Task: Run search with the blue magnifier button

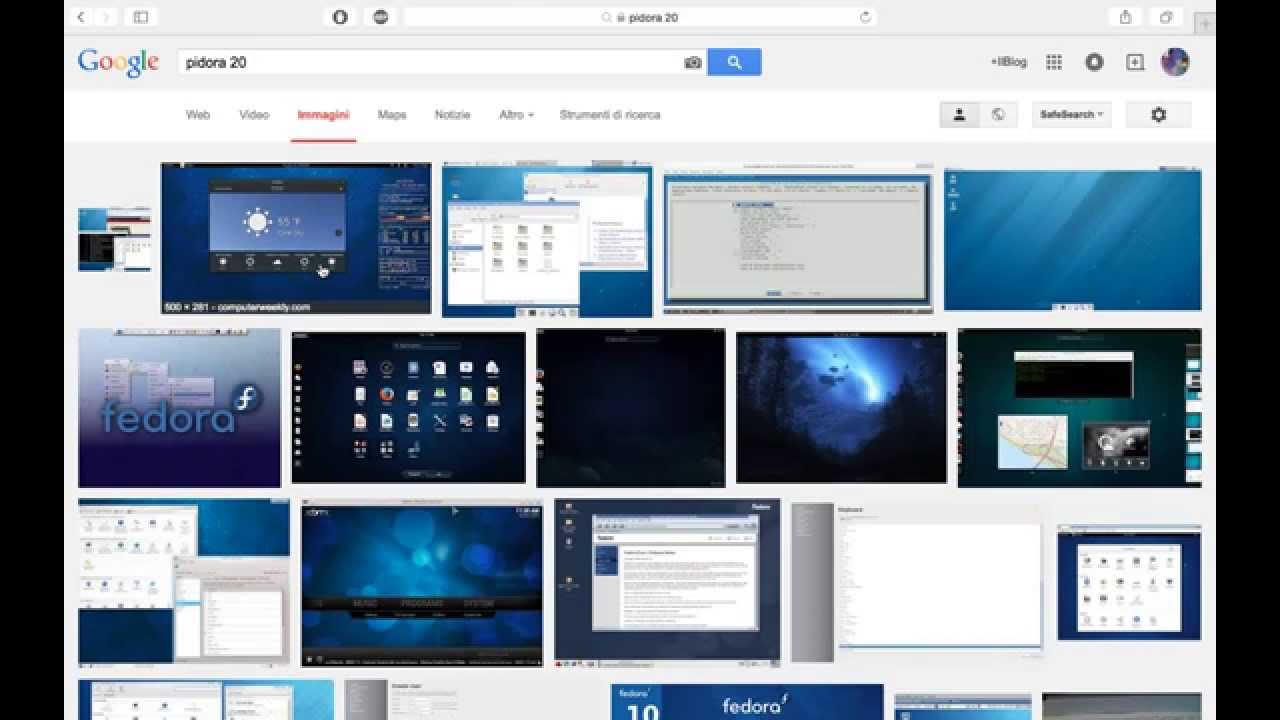Action: pyautogui.click(x=734, y=62)
